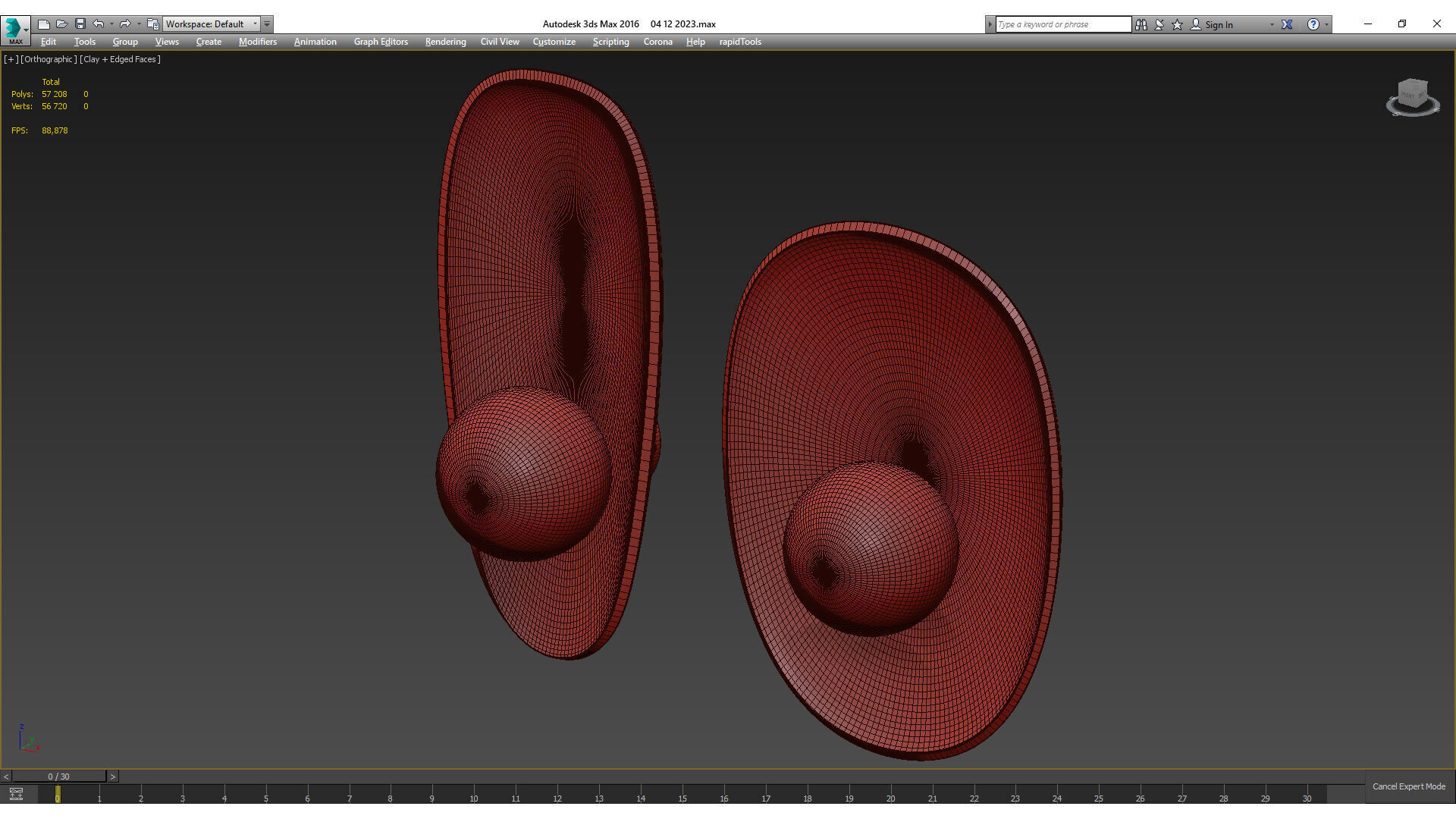
Task: Open the Tools menu
Action: pos(85,42)
